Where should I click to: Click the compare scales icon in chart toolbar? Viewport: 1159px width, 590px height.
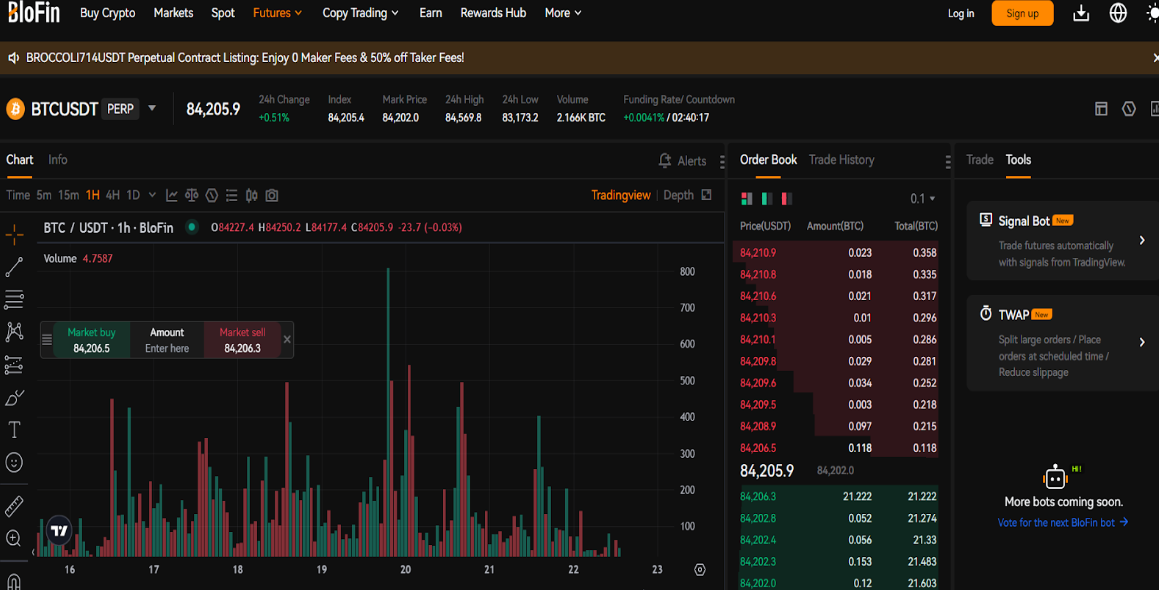click(191, 195)
